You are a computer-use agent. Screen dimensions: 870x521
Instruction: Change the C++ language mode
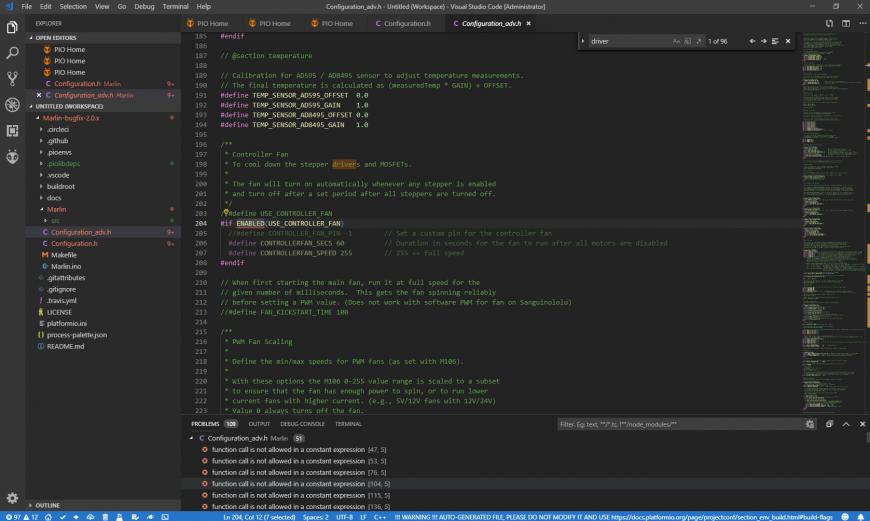click(380, 517)
